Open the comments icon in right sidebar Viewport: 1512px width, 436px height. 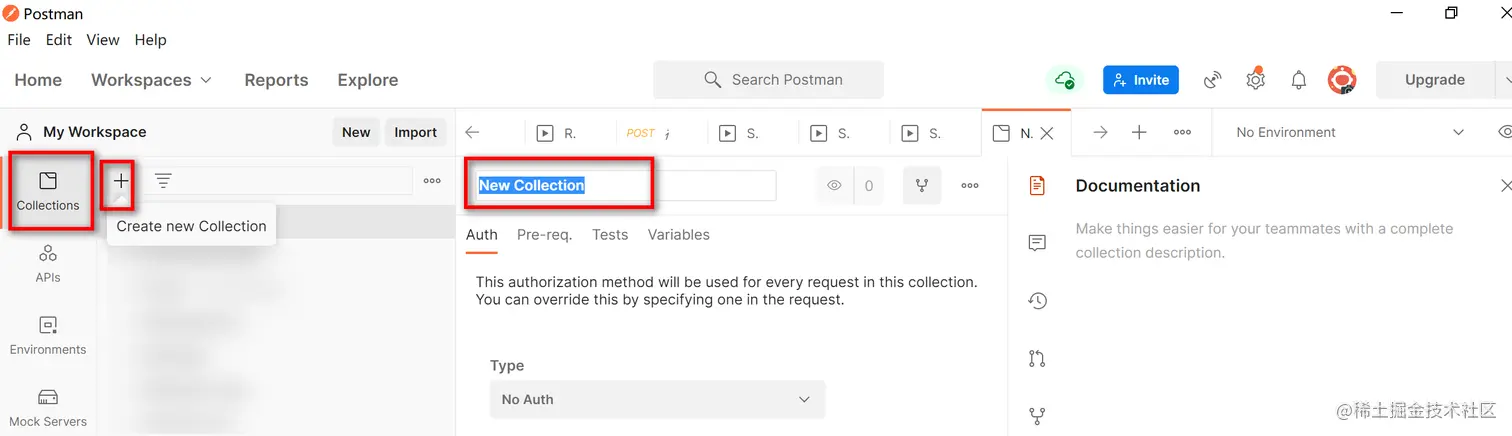pyautogui.click(x=1037, y=243)
